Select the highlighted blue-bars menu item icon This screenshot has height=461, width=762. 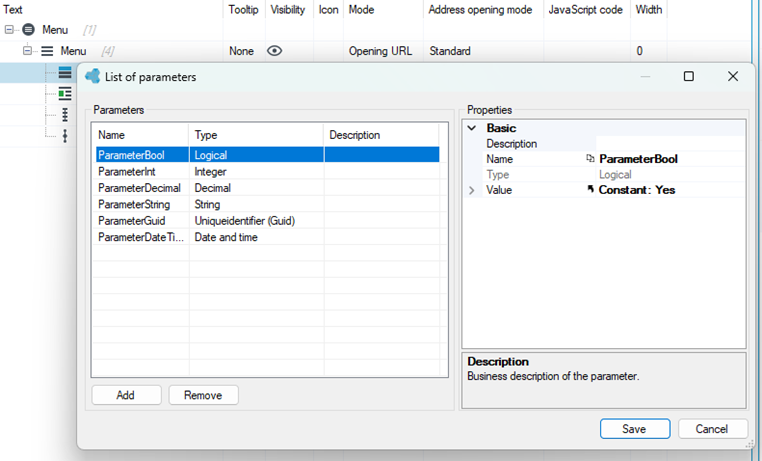[65, 72]
